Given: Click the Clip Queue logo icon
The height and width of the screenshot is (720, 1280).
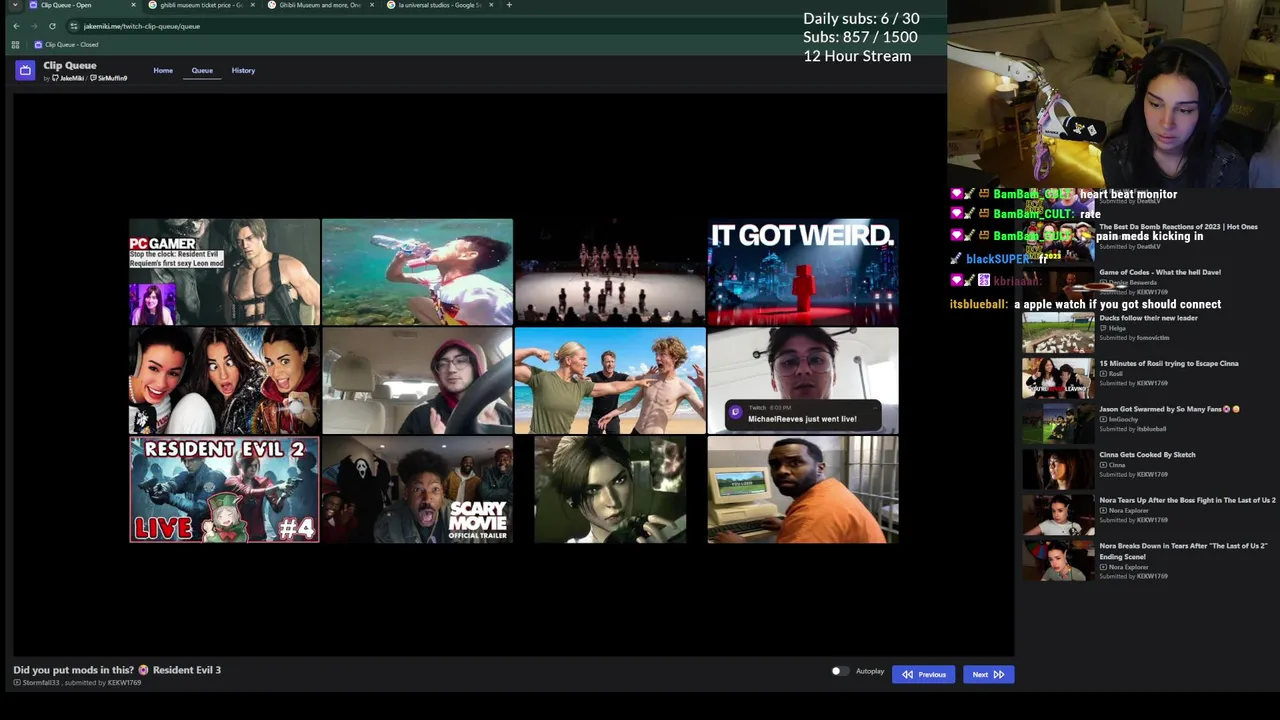Looking at the screenshot, I should pyautogui.click(x=25, y=70).
